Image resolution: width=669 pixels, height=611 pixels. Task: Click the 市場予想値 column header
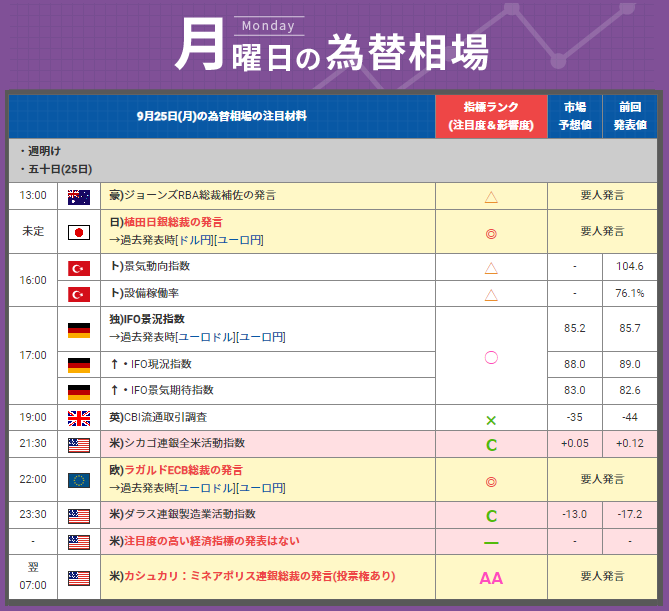pyautogui.click(x=575, y=116)
